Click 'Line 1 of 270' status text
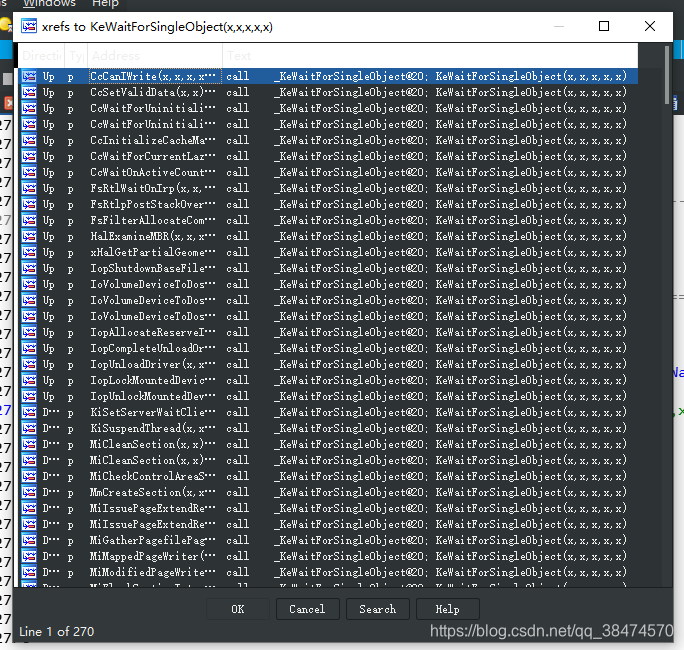 pos(57,632)
